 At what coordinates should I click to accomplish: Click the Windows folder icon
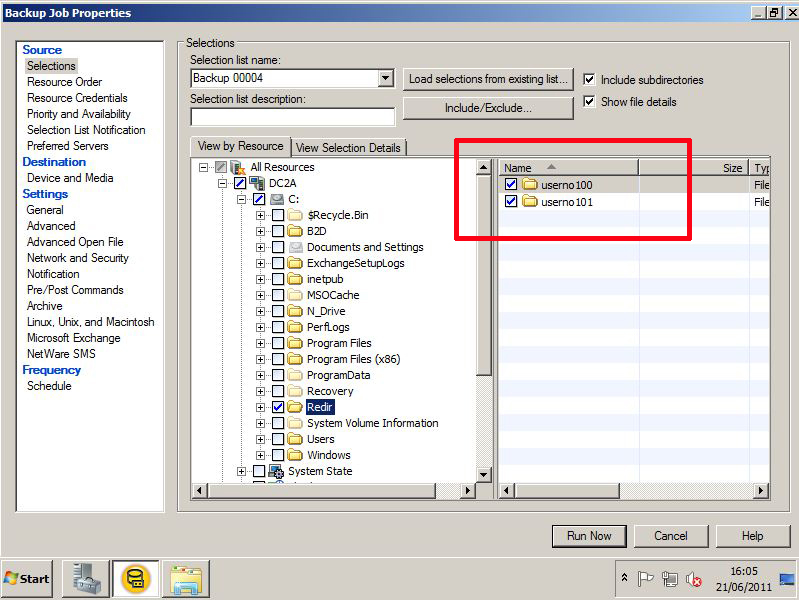295,455
